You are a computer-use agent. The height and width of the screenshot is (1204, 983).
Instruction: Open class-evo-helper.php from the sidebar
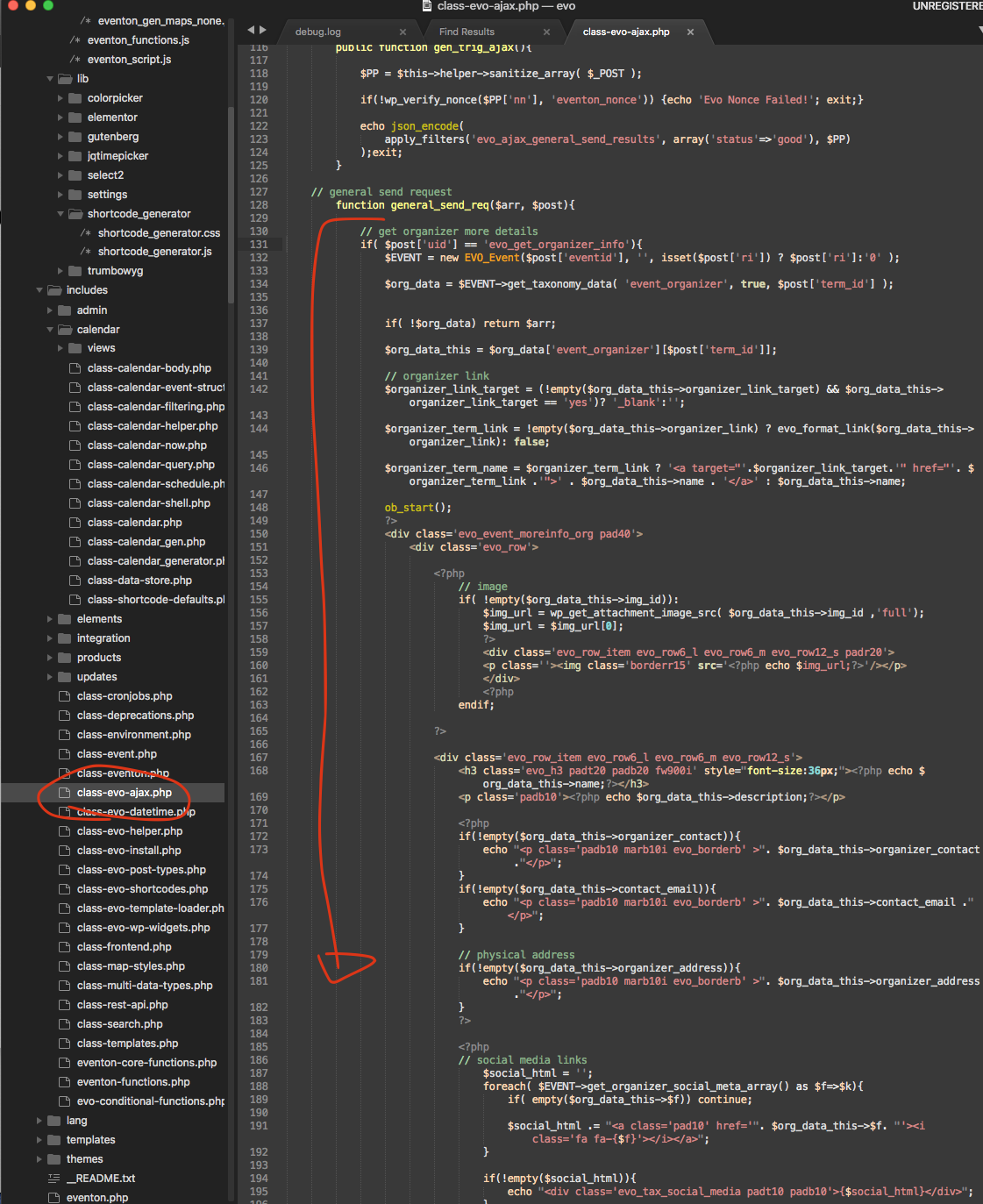[x=130, y=831]
